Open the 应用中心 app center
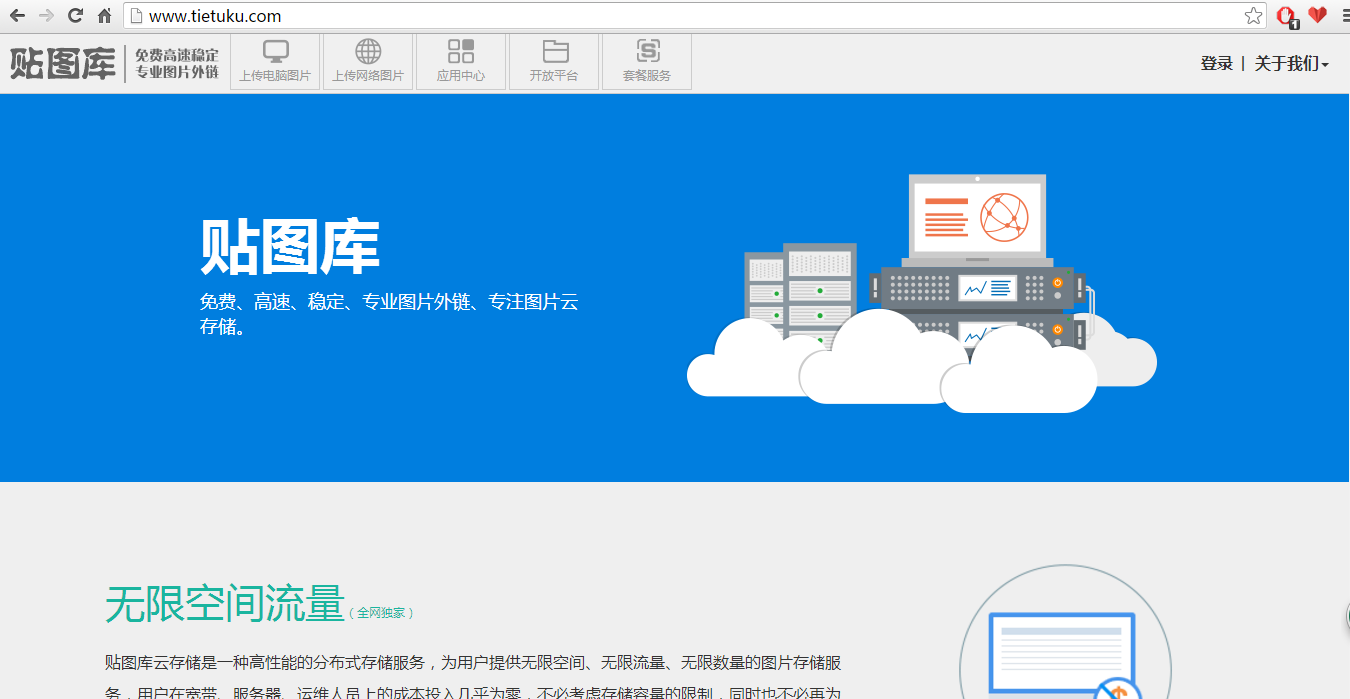1350x699 pixels. coord(461,62)
